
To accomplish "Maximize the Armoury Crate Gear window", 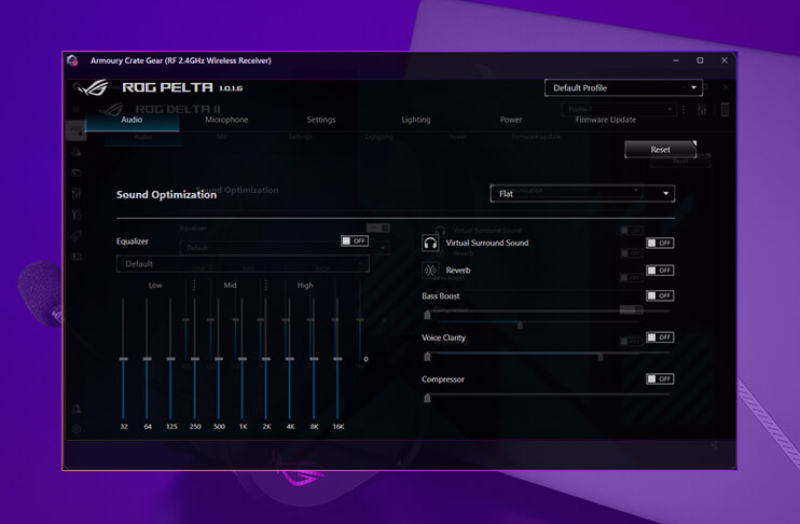I will (700, 61).
